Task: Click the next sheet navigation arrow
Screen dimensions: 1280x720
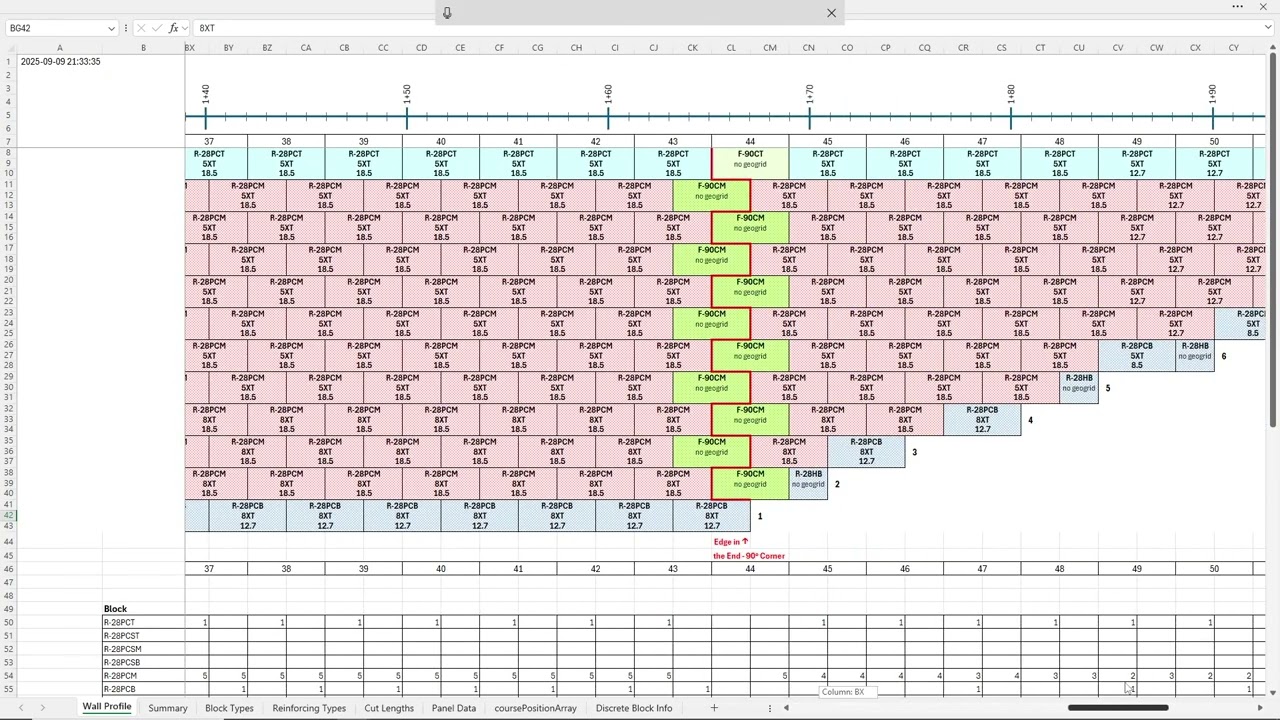Action: [42, 708]
